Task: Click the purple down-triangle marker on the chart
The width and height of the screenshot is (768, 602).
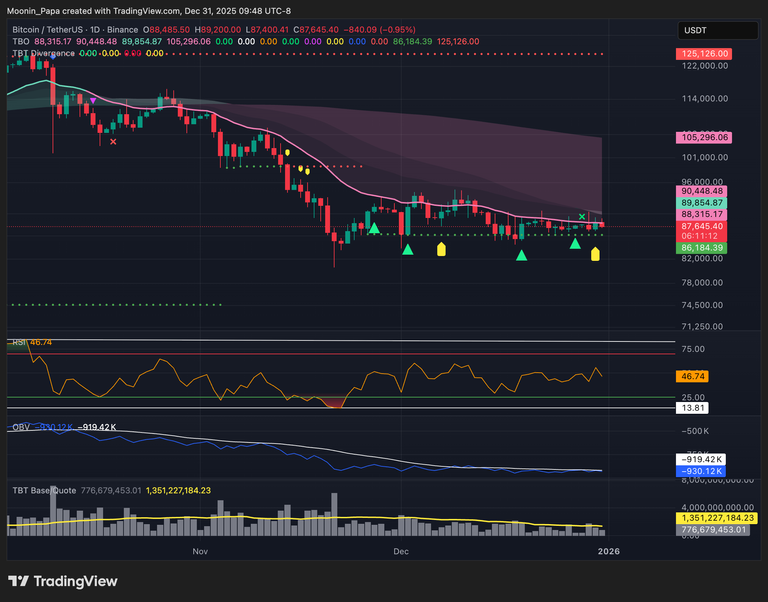Action: [x=93, y=100]
